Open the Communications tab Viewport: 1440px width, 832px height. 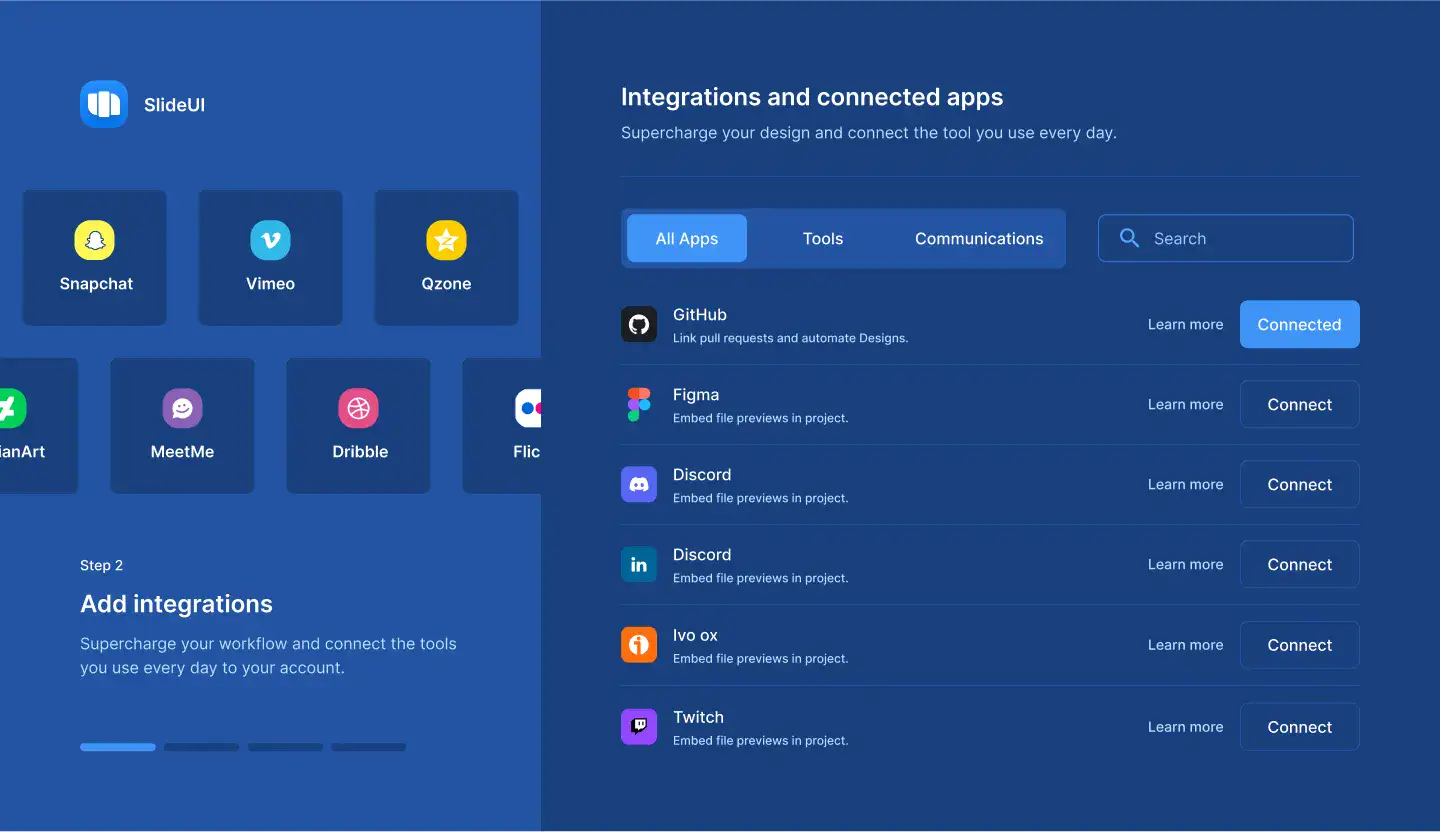[979, 238]
